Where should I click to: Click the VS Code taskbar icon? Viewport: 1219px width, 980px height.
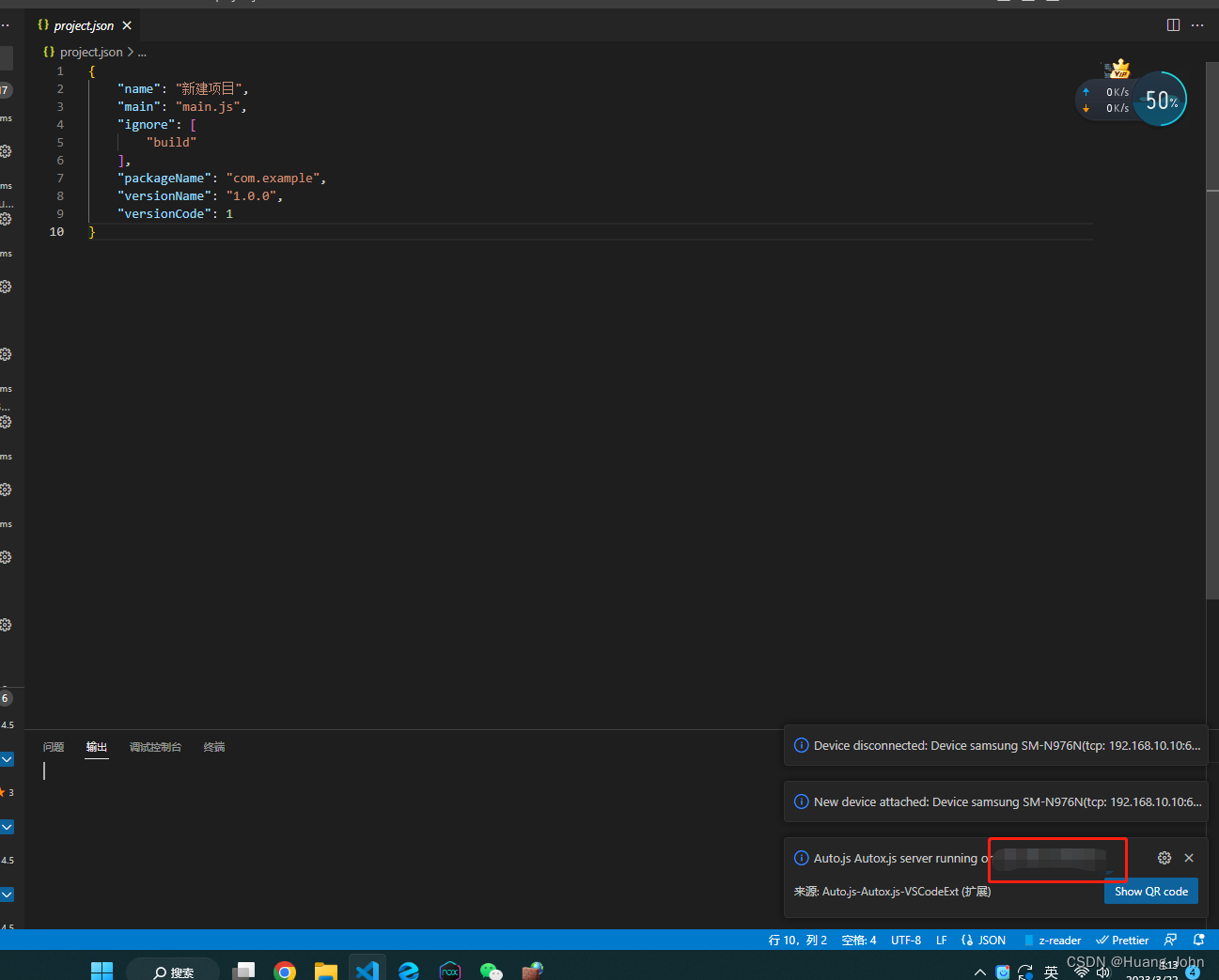point(367,972)
